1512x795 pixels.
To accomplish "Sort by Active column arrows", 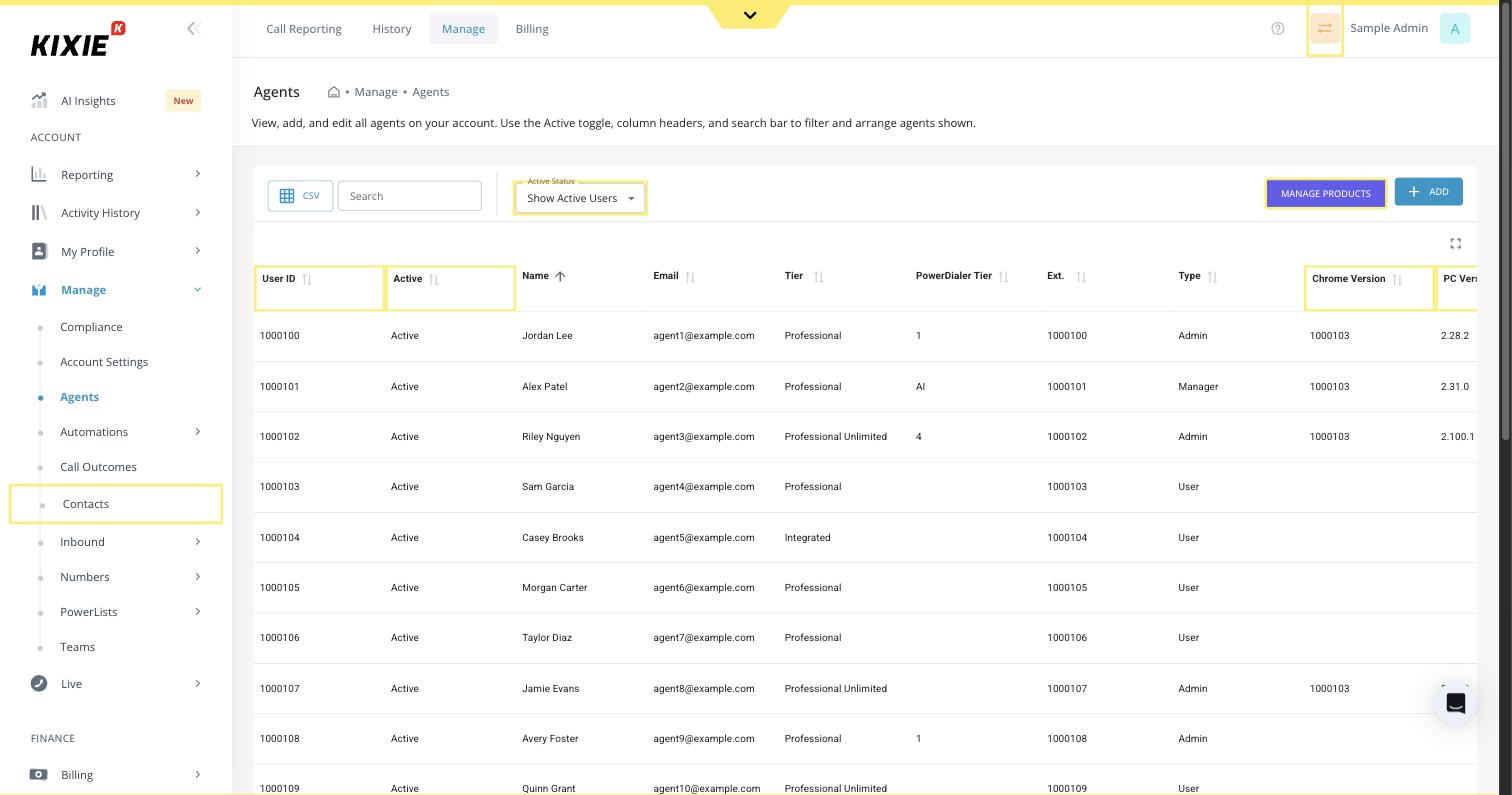I will click(434, 279).
